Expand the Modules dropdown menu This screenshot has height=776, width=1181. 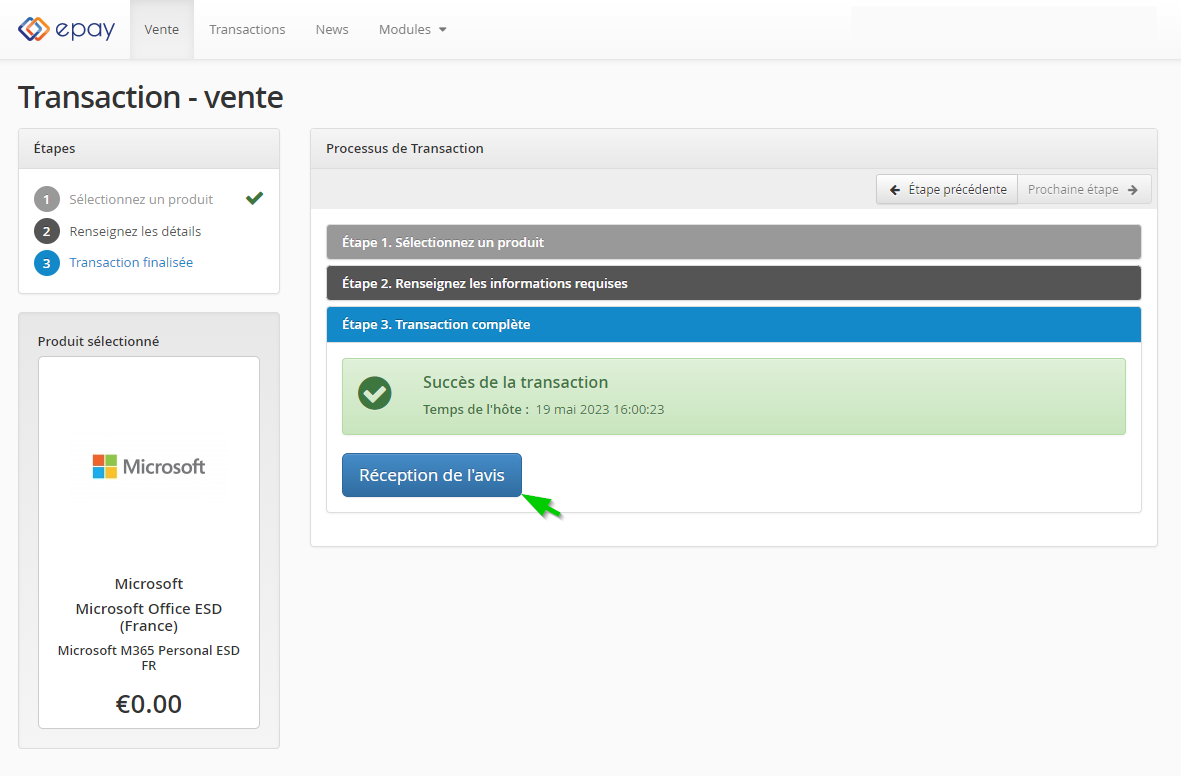(x=413, y=29)
